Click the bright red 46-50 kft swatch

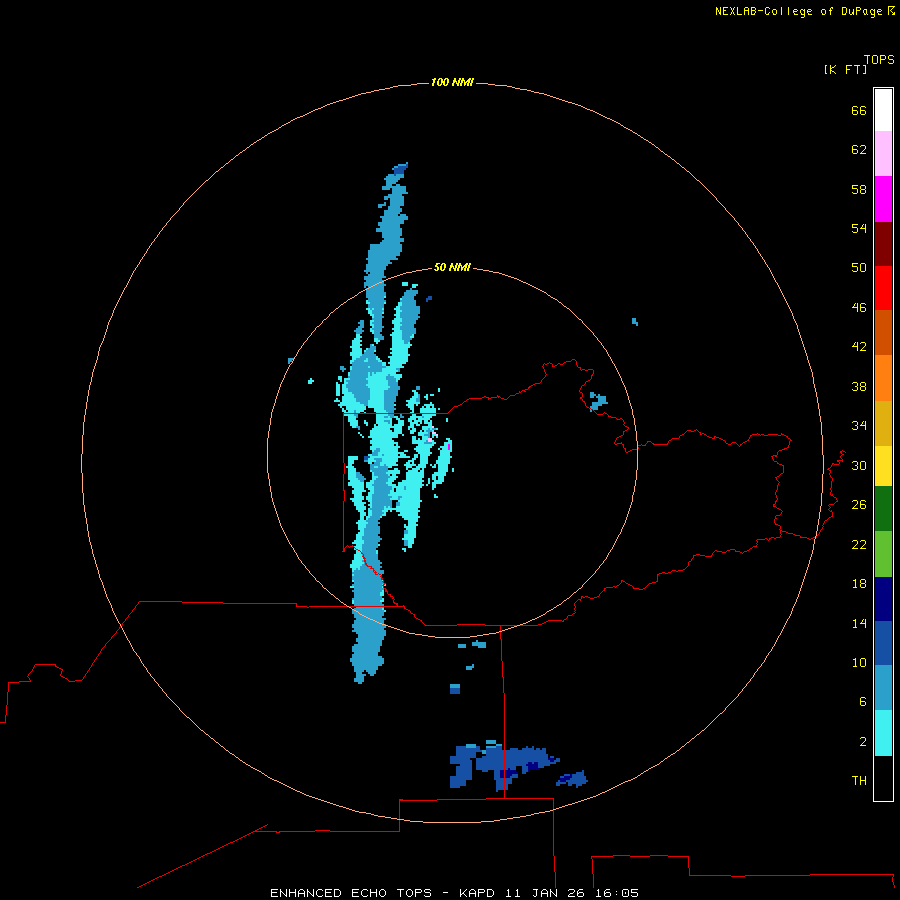click(883, 288)
